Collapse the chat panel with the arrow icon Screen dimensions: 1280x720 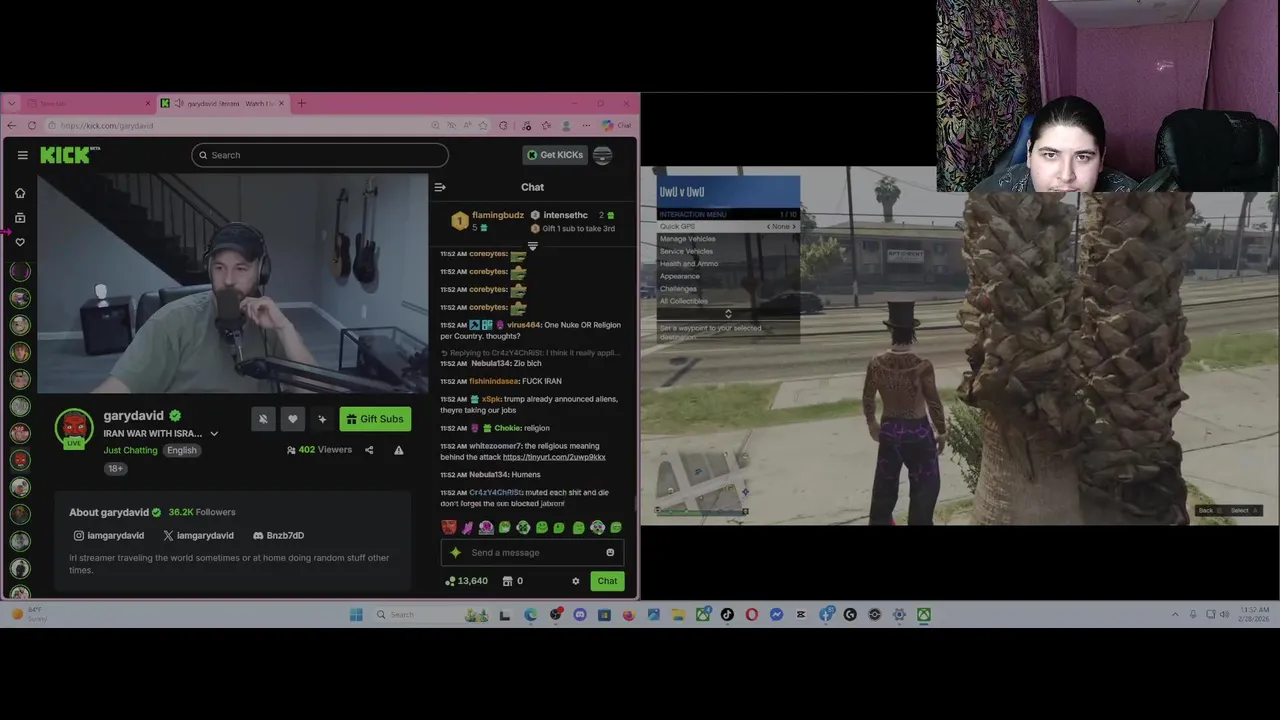[x=439, y=187]
